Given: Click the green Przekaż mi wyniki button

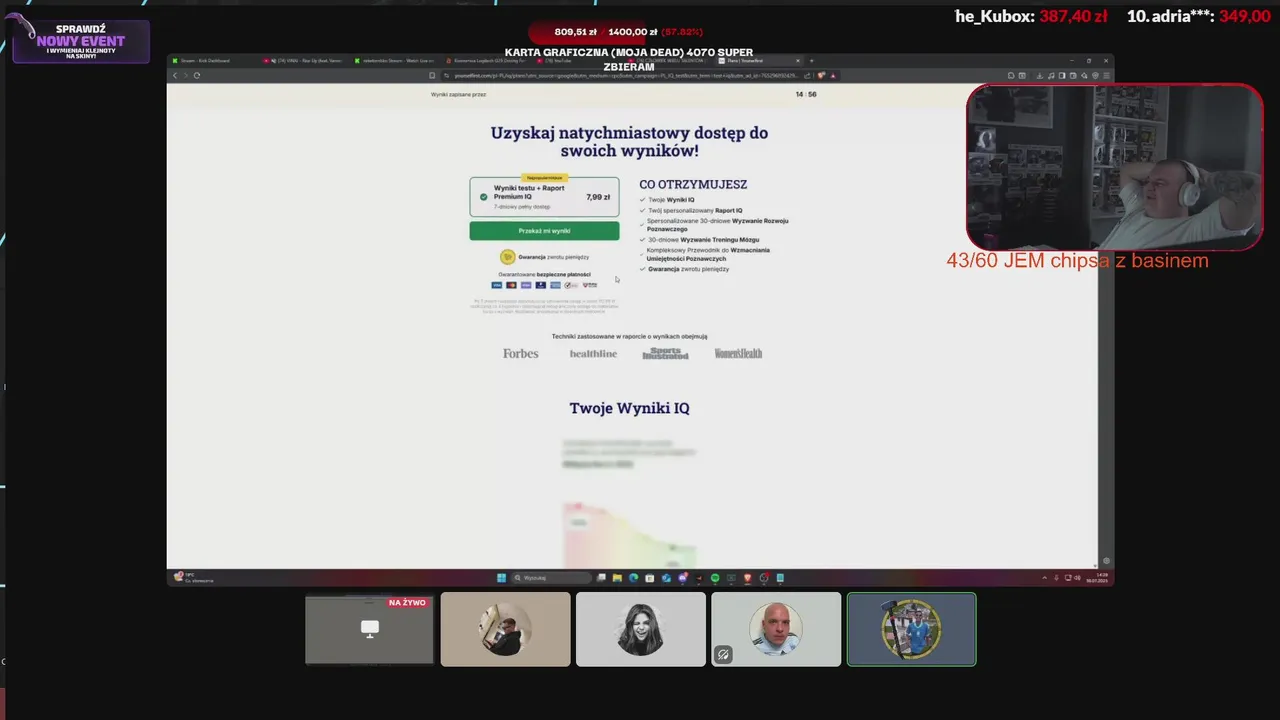Looking at the screenshot, I should [x=544, y=231].
